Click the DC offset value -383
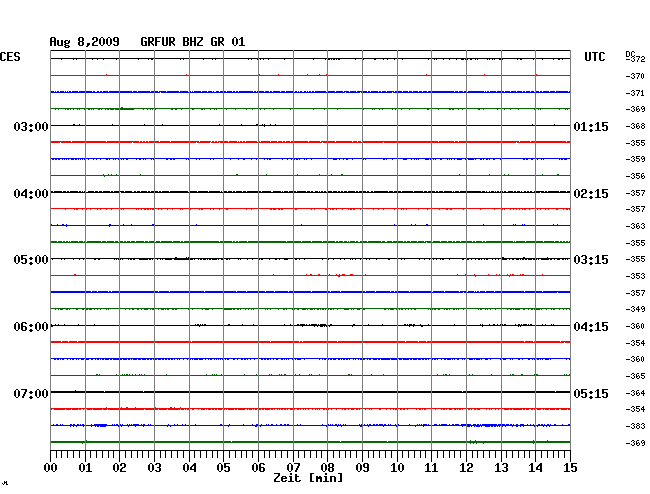Viewport: 650px width, 494px height. [635, 426]
